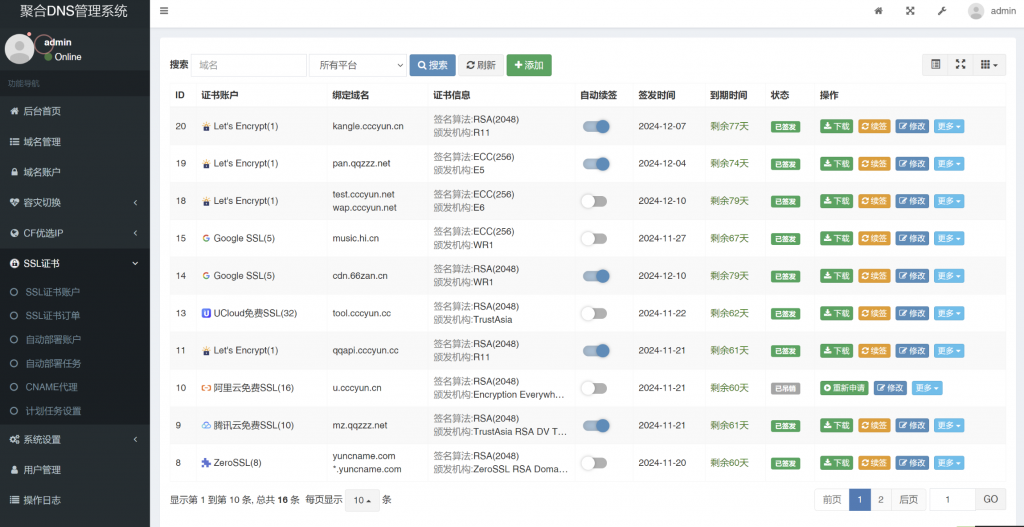Click the Google icon in row 15

point(206,238)
